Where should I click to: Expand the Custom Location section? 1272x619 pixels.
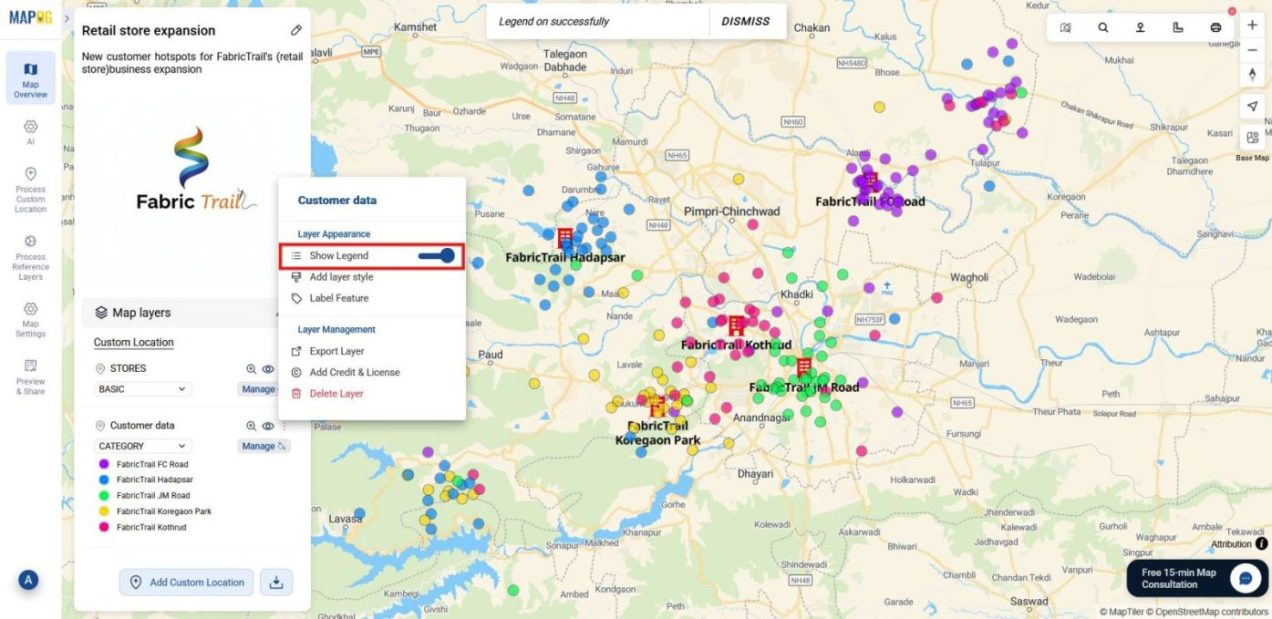[x=133, y=342]
